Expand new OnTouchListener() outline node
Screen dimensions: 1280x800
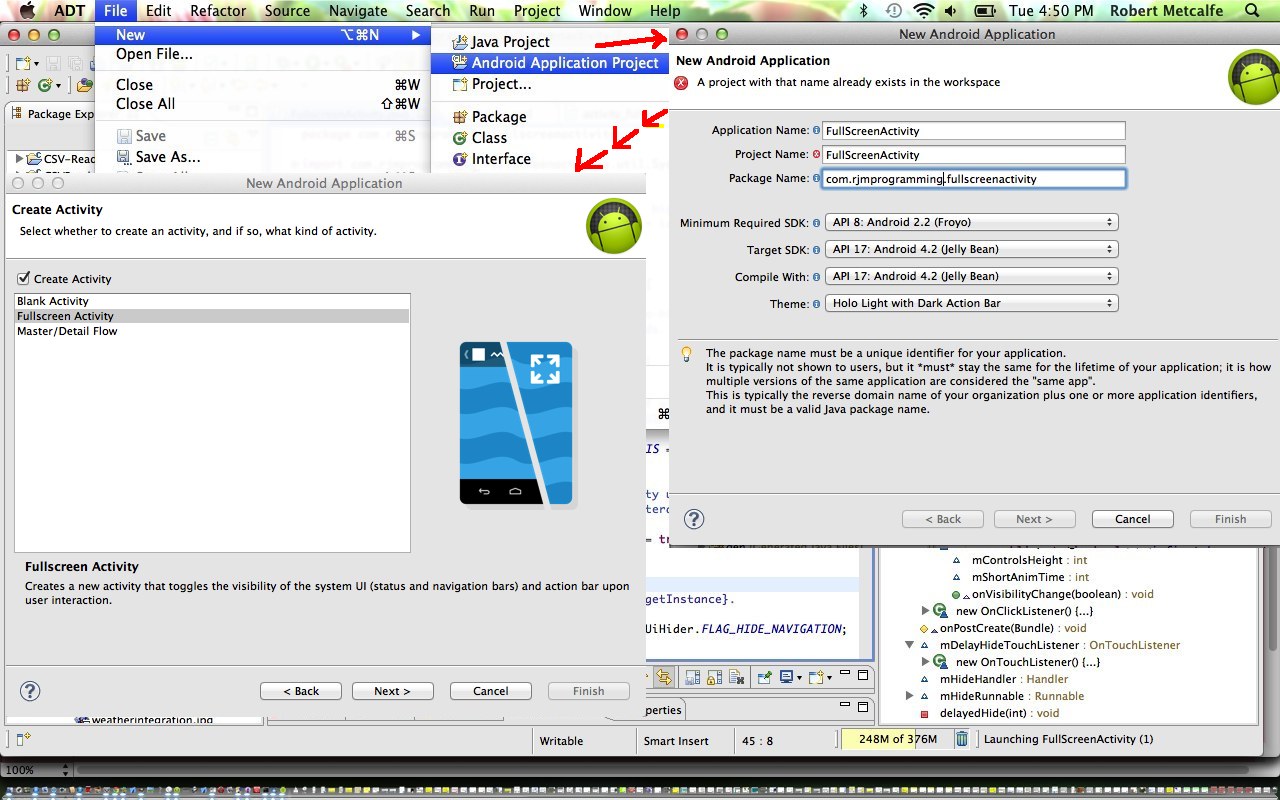pos(925,662)
